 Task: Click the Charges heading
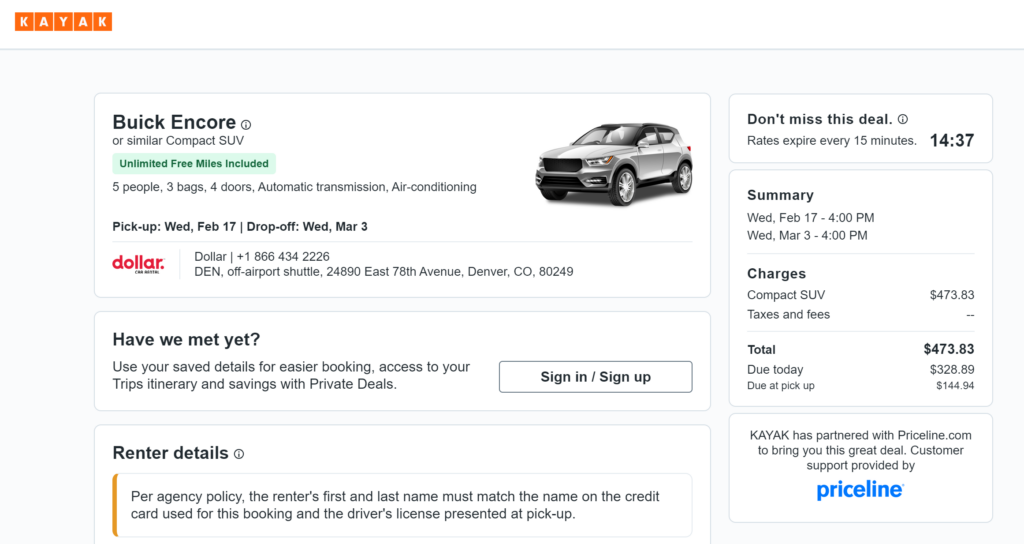point(776,274)
